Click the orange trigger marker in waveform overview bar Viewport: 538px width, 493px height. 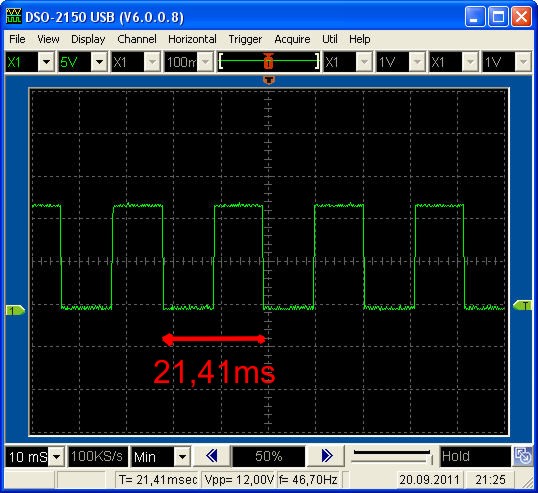click(x=268, y=61)
